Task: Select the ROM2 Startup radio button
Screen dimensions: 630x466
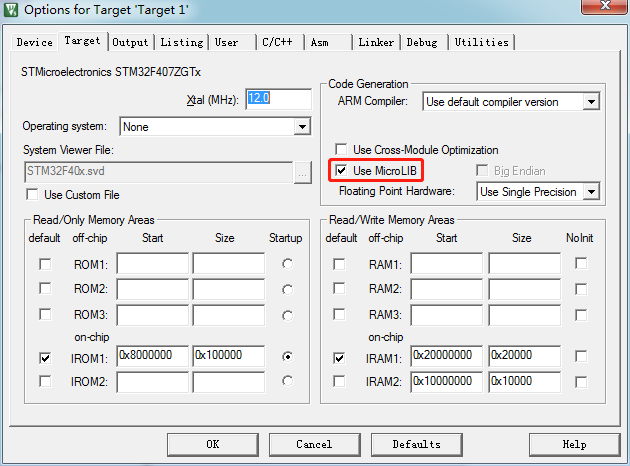Action: [287, 290]
